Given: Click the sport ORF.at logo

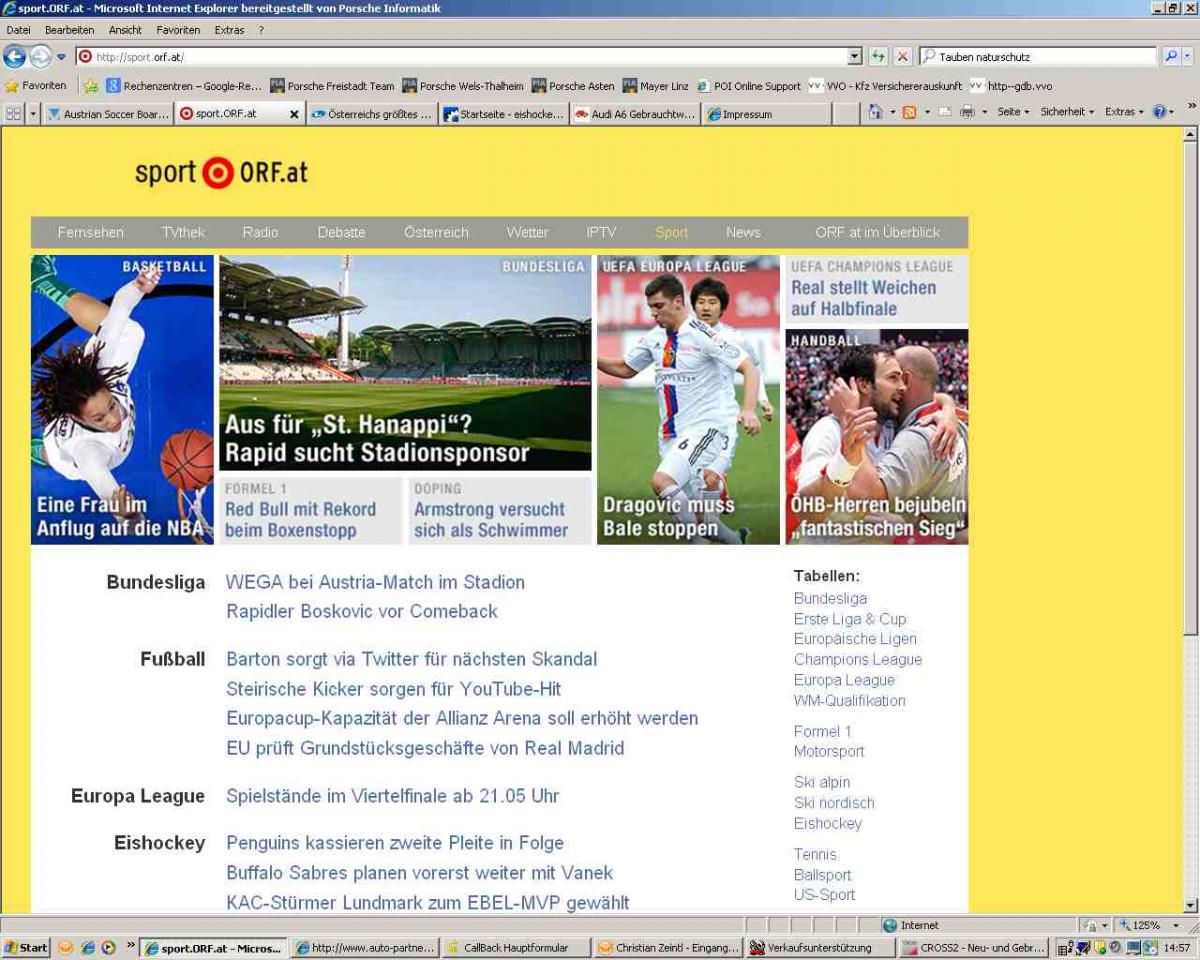Looking at the screenshot, I should click(x=221, y=173).
